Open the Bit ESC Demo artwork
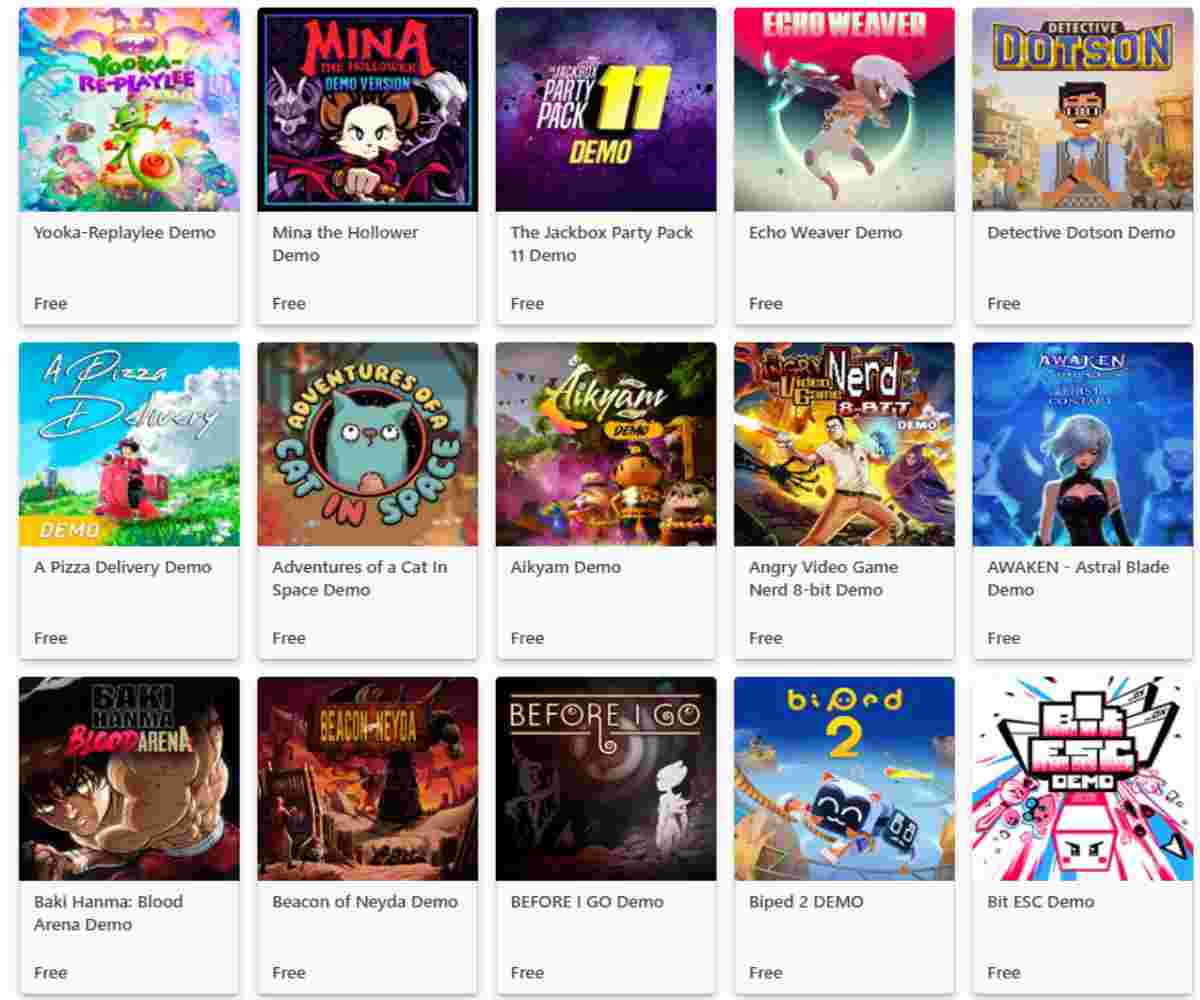 (x=1082, y=779)
